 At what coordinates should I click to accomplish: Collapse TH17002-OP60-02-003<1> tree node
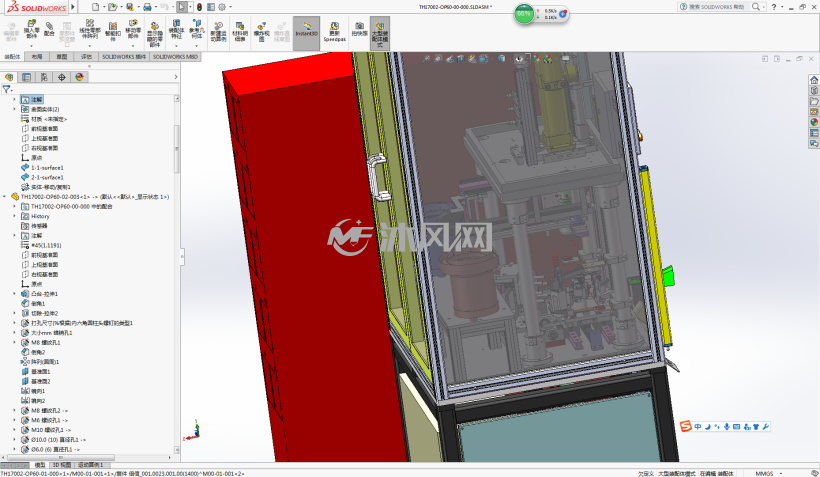5,197
